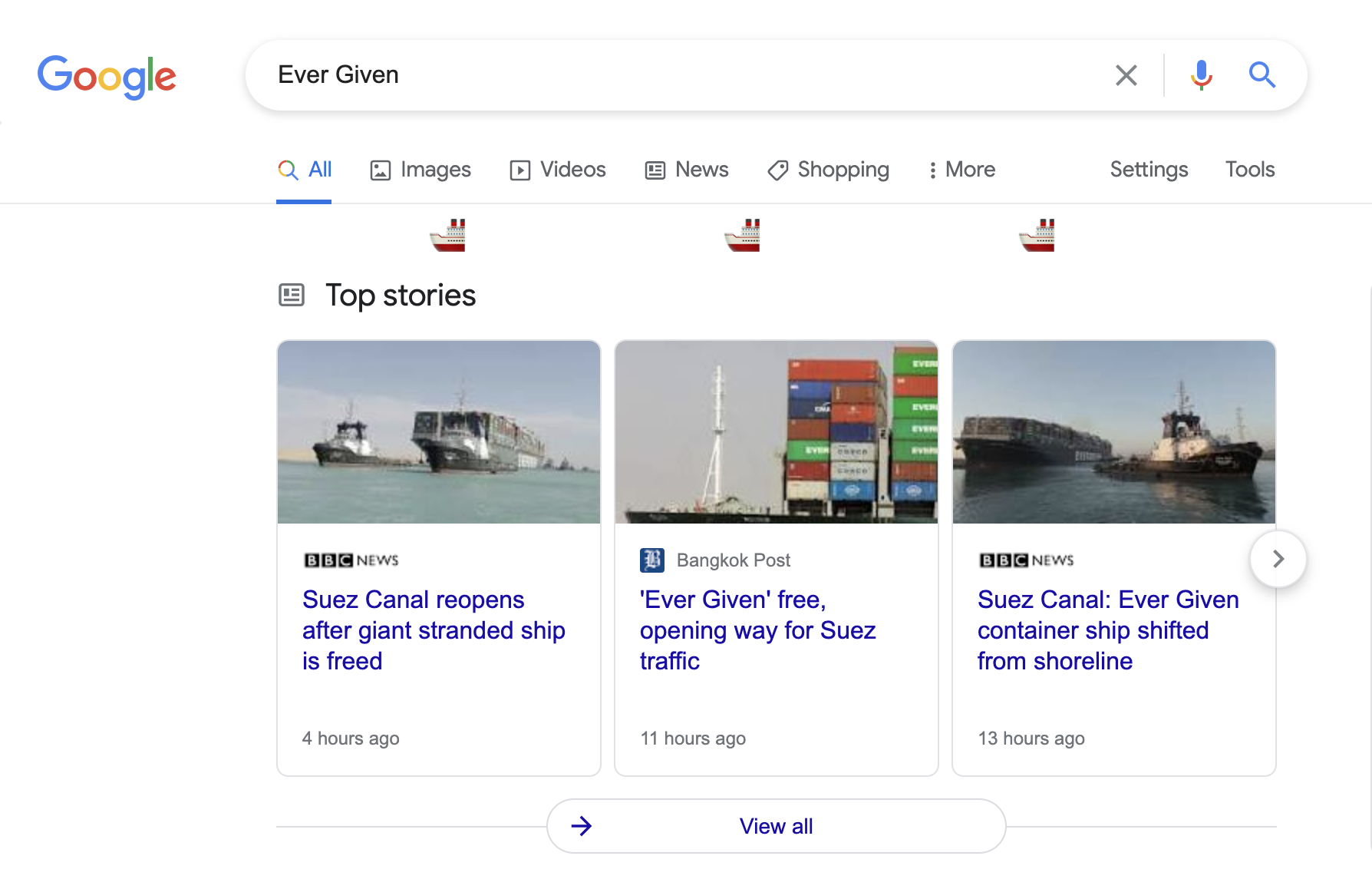1372x869 pixels.
Task: Switch to the Images tab
Action: (x=421, y=170)
